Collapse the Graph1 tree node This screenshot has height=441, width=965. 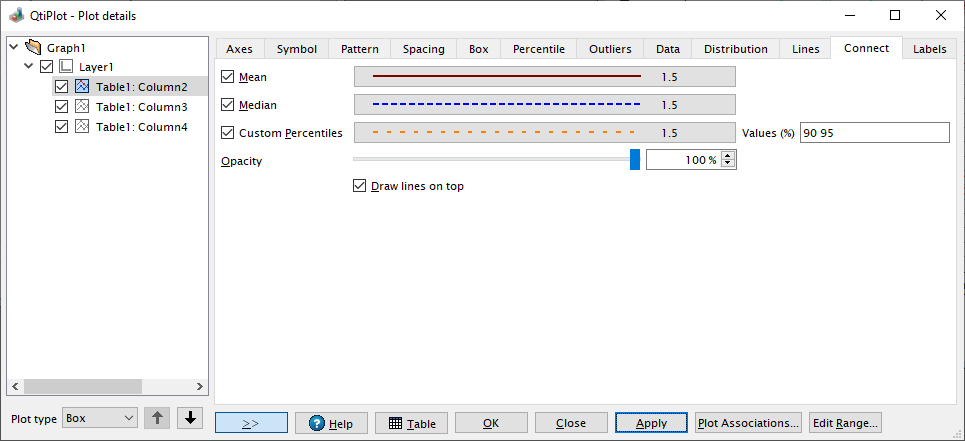[x=14, y=47]
